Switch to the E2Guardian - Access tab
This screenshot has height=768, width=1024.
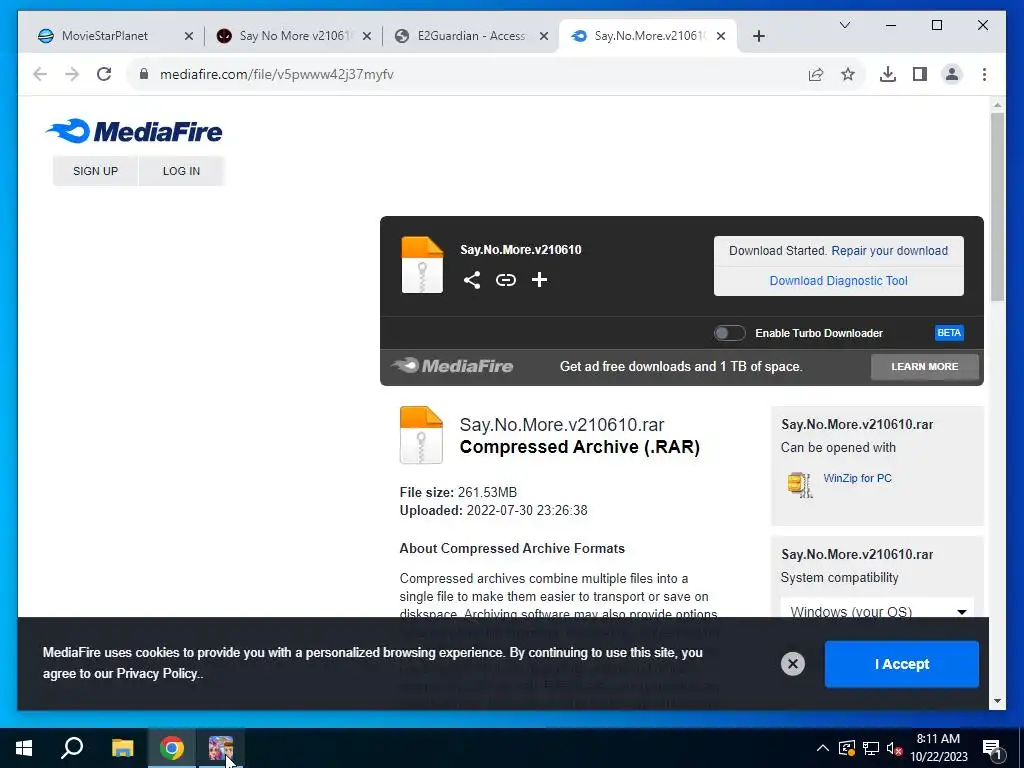click(x=470, y=36)
